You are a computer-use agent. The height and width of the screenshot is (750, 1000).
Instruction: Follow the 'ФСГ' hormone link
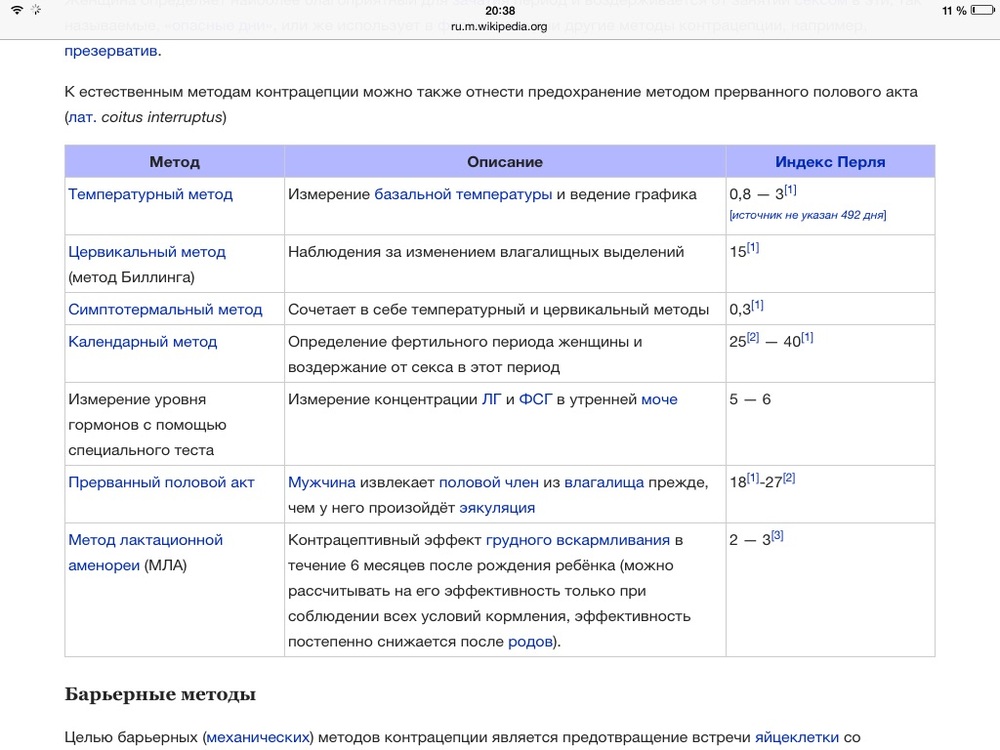535,399
